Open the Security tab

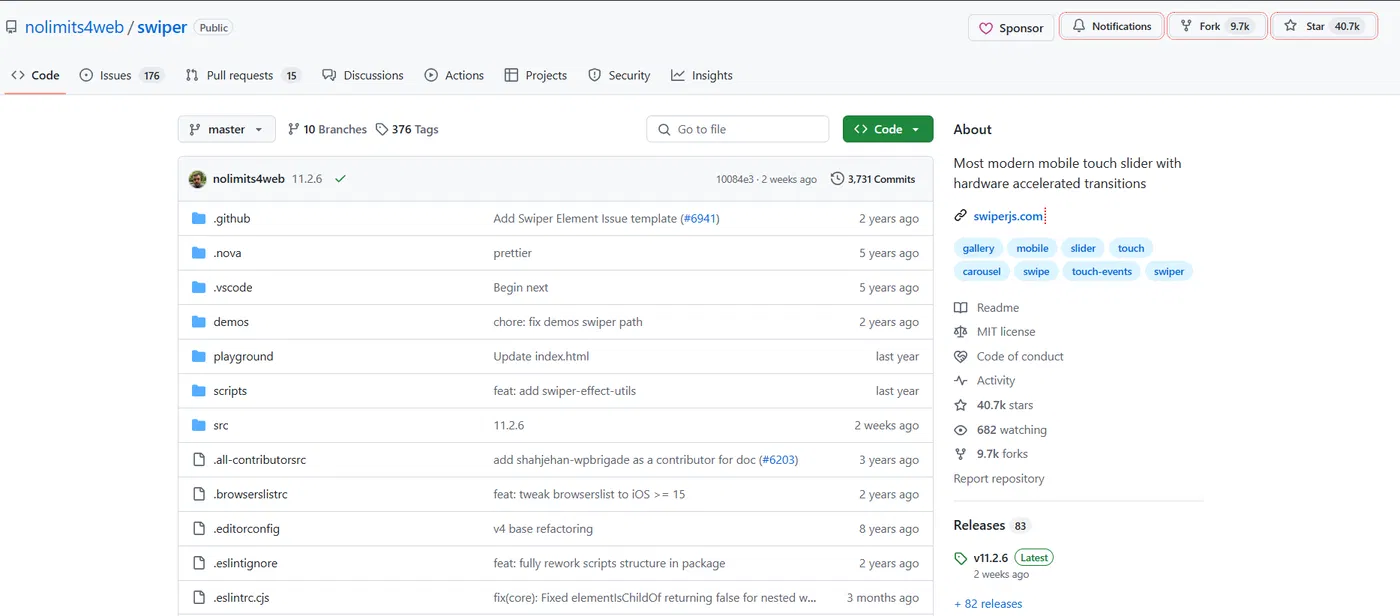[619, 75]
